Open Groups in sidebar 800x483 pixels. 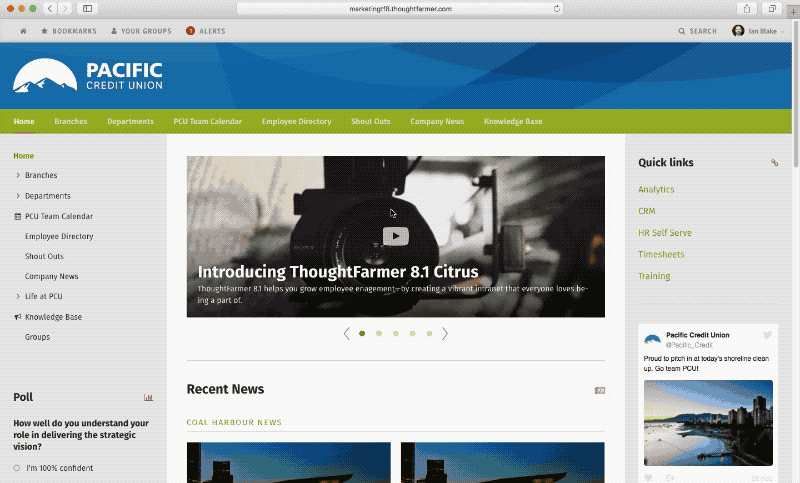37,337
